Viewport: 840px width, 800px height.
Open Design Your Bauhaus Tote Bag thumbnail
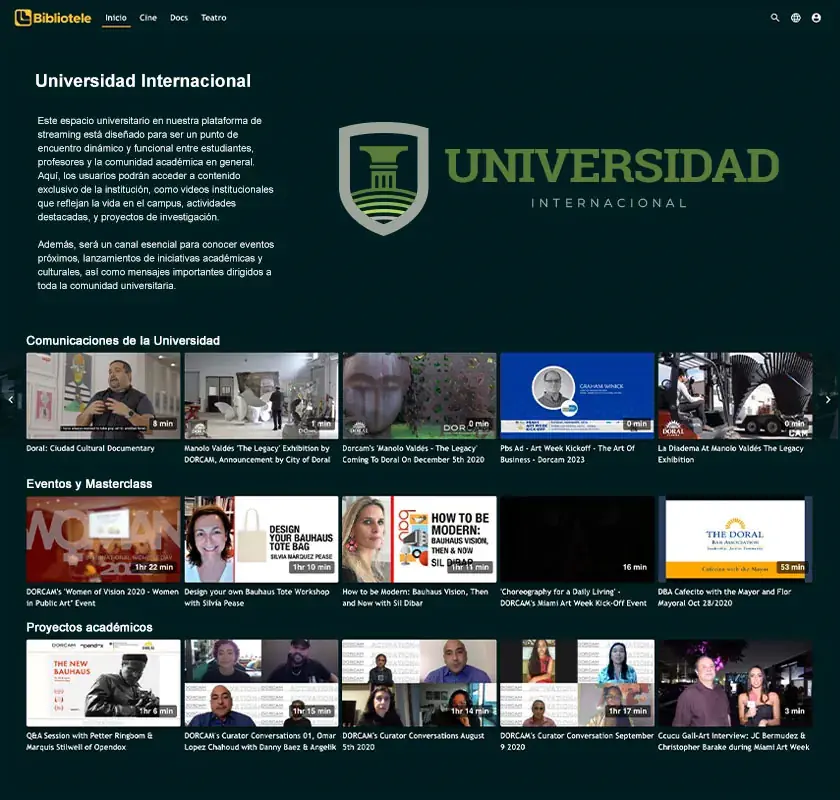261,539
